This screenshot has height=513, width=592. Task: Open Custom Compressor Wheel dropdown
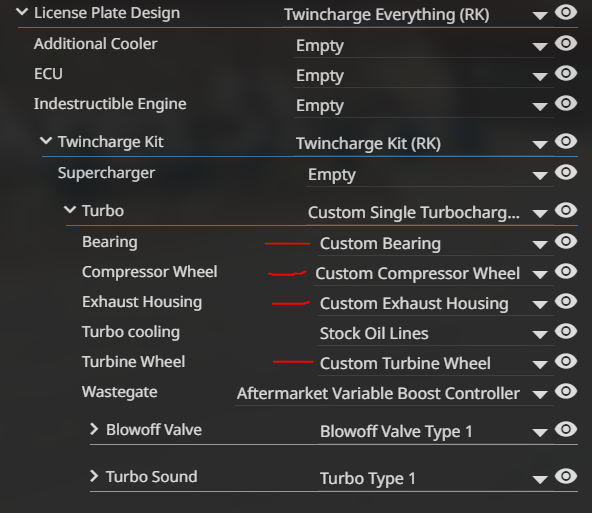coord(433,274)
